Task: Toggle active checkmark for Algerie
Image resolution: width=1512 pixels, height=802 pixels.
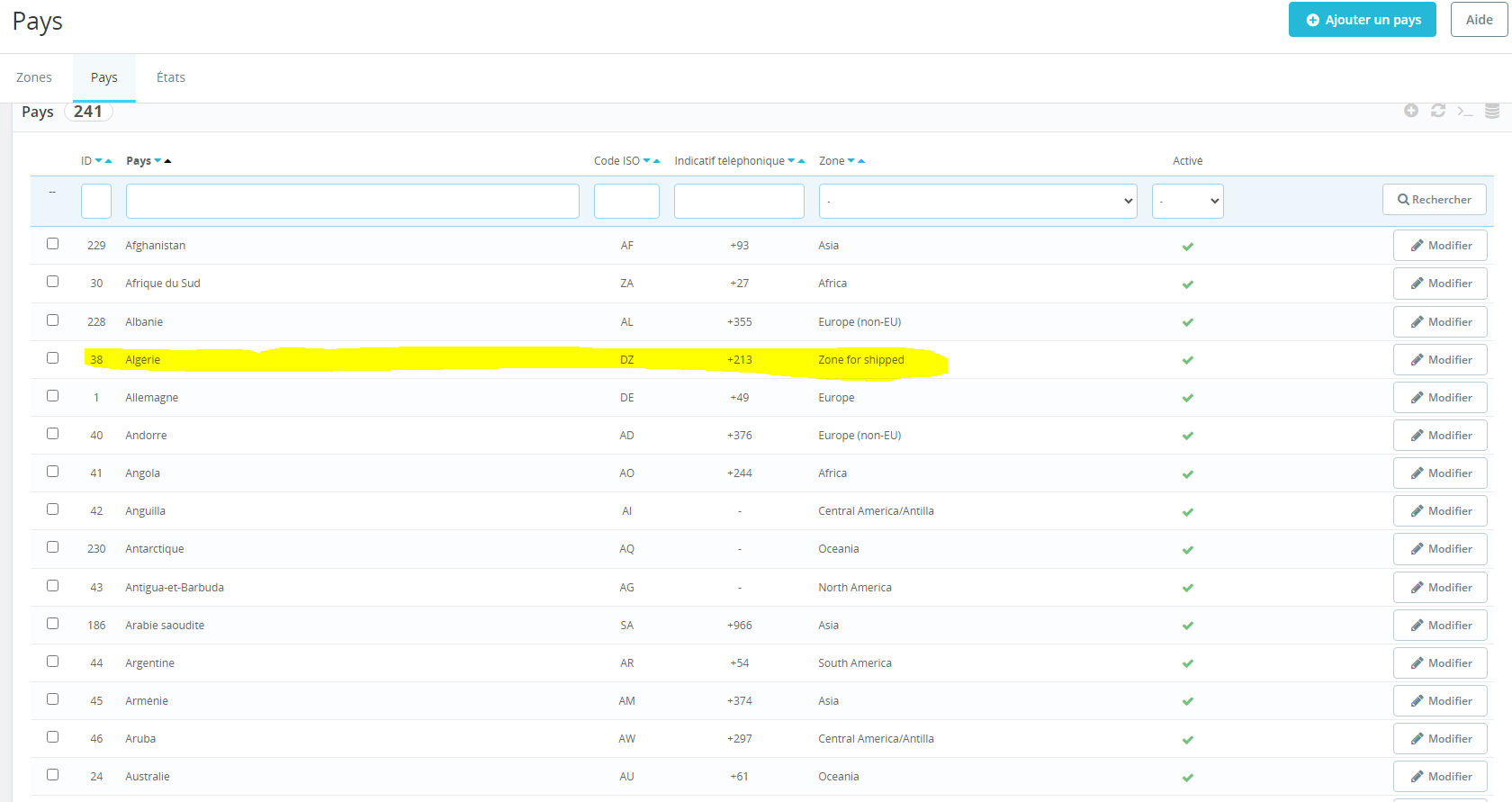Action: coord(1188,360)
